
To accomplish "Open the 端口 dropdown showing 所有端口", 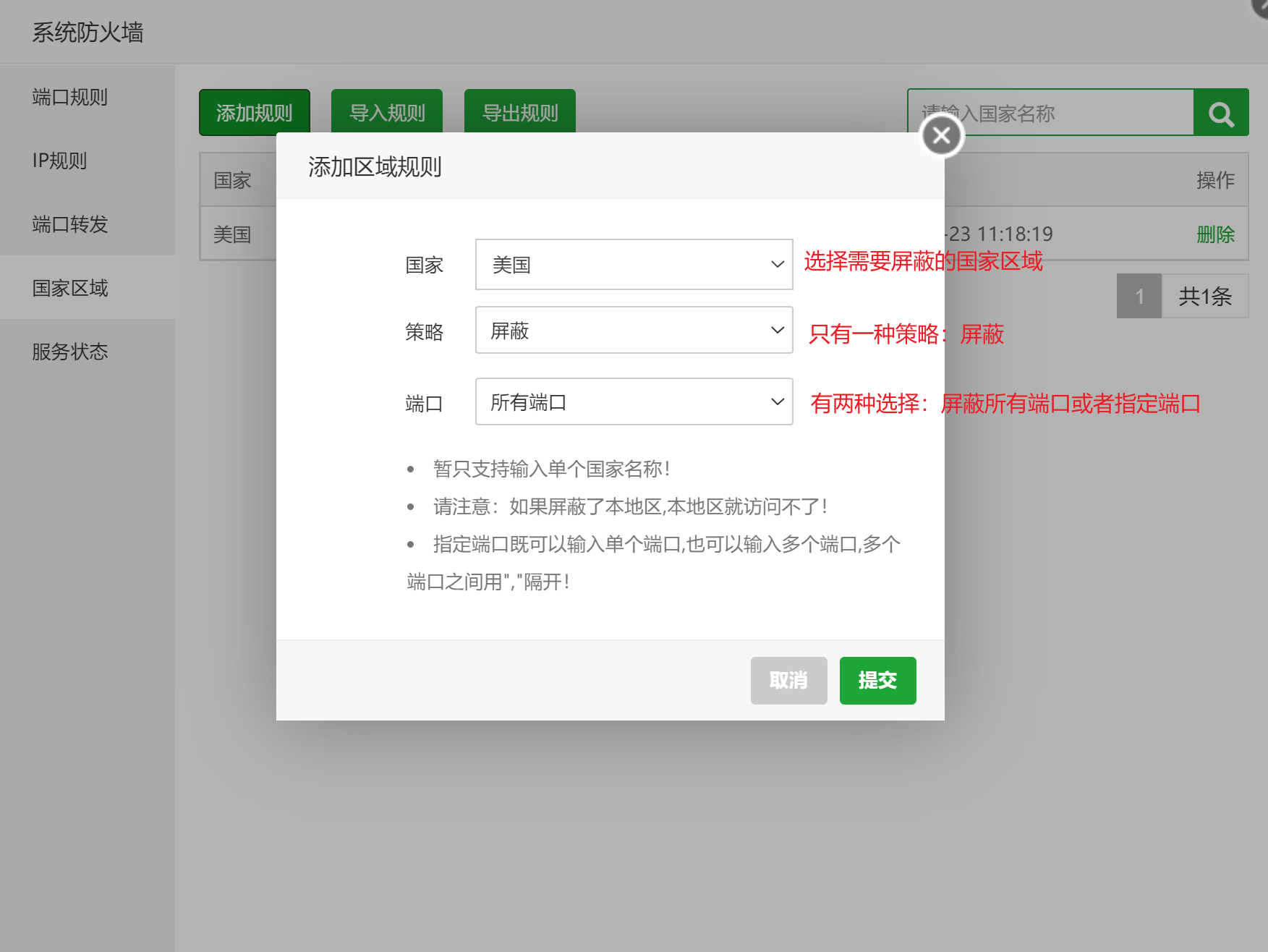I will 633,401.
